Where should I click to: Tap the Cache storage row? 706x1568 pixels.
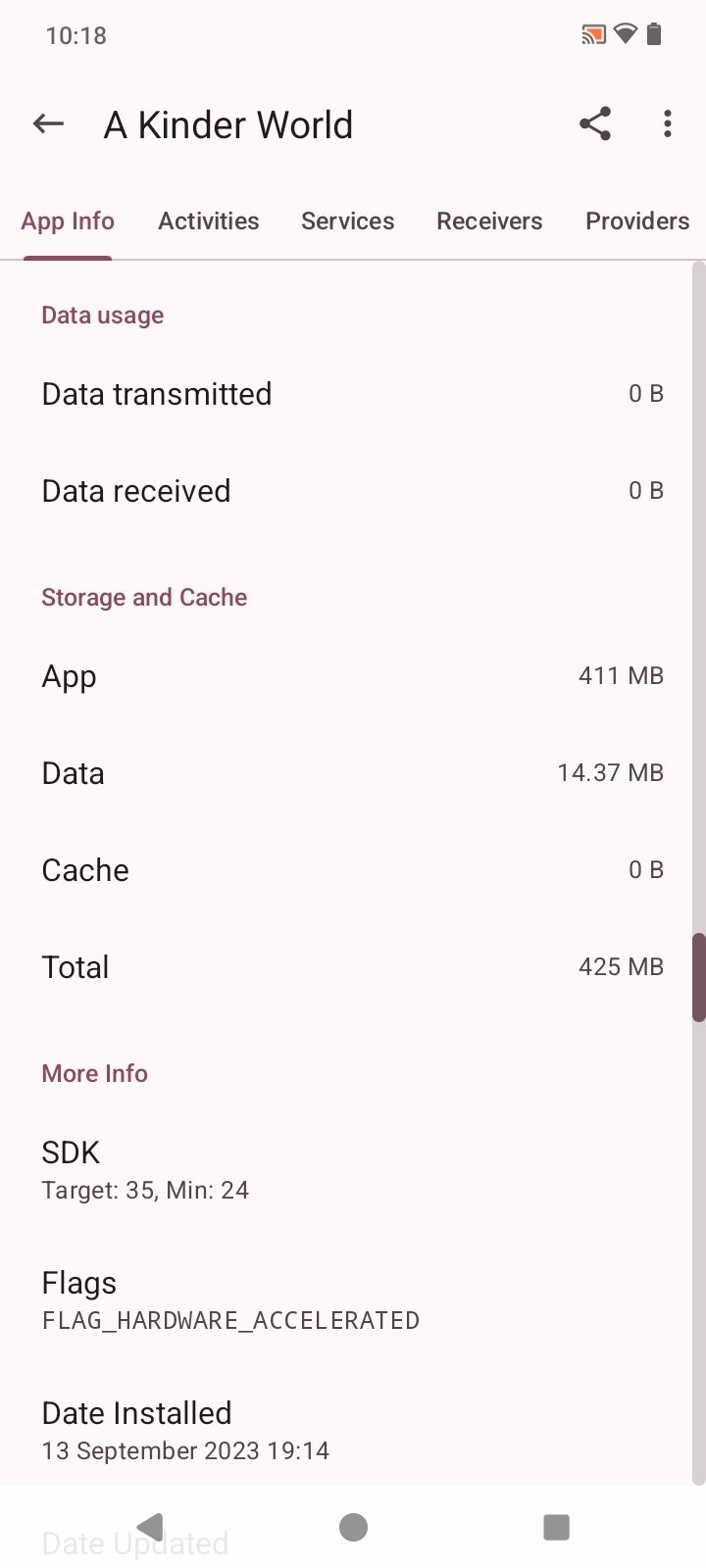tap(352, 870)
